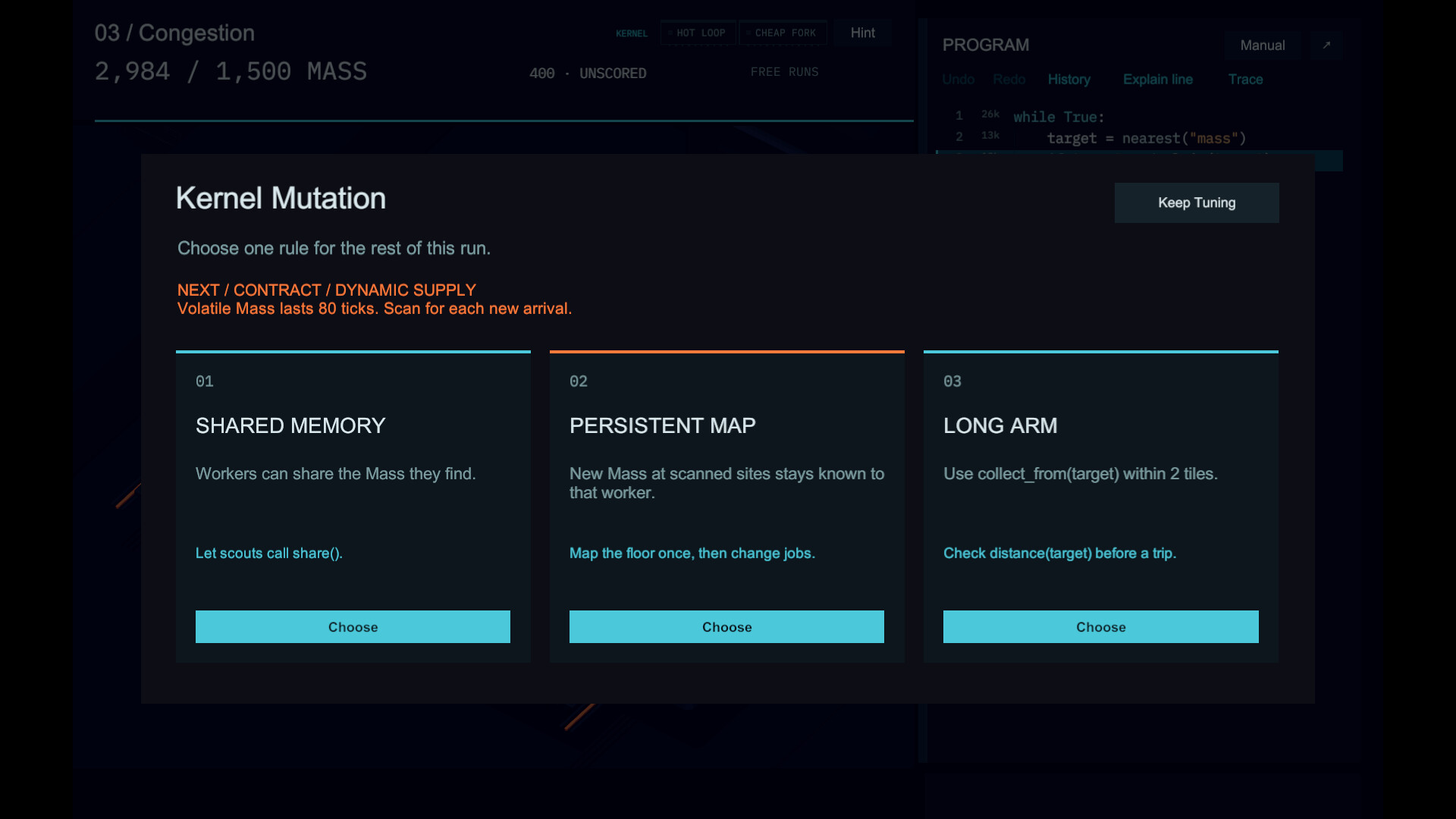
Task: Click the KERNEL label
Action: tap(632, 33)
